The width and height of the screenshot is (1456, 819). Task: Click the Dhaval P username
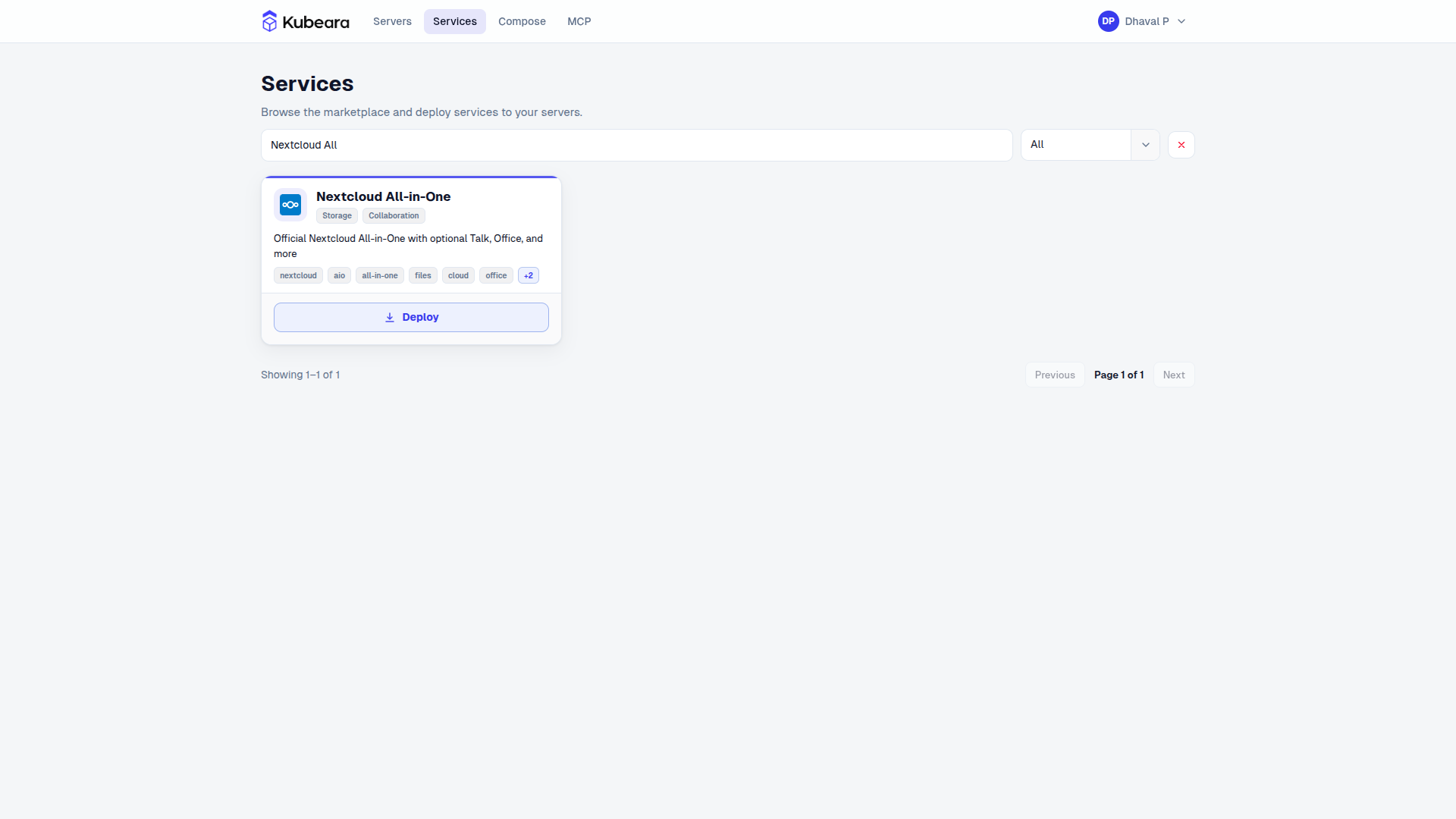1147,21
